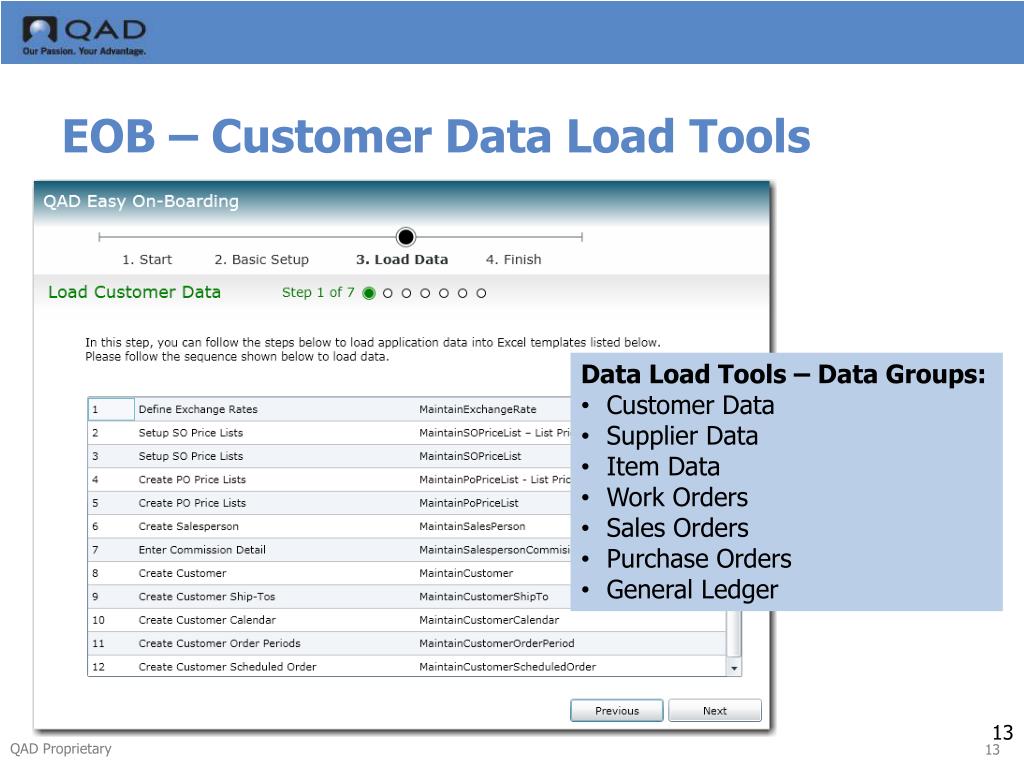Click the MaintainCustomer template in row 8

pos(466,573)
